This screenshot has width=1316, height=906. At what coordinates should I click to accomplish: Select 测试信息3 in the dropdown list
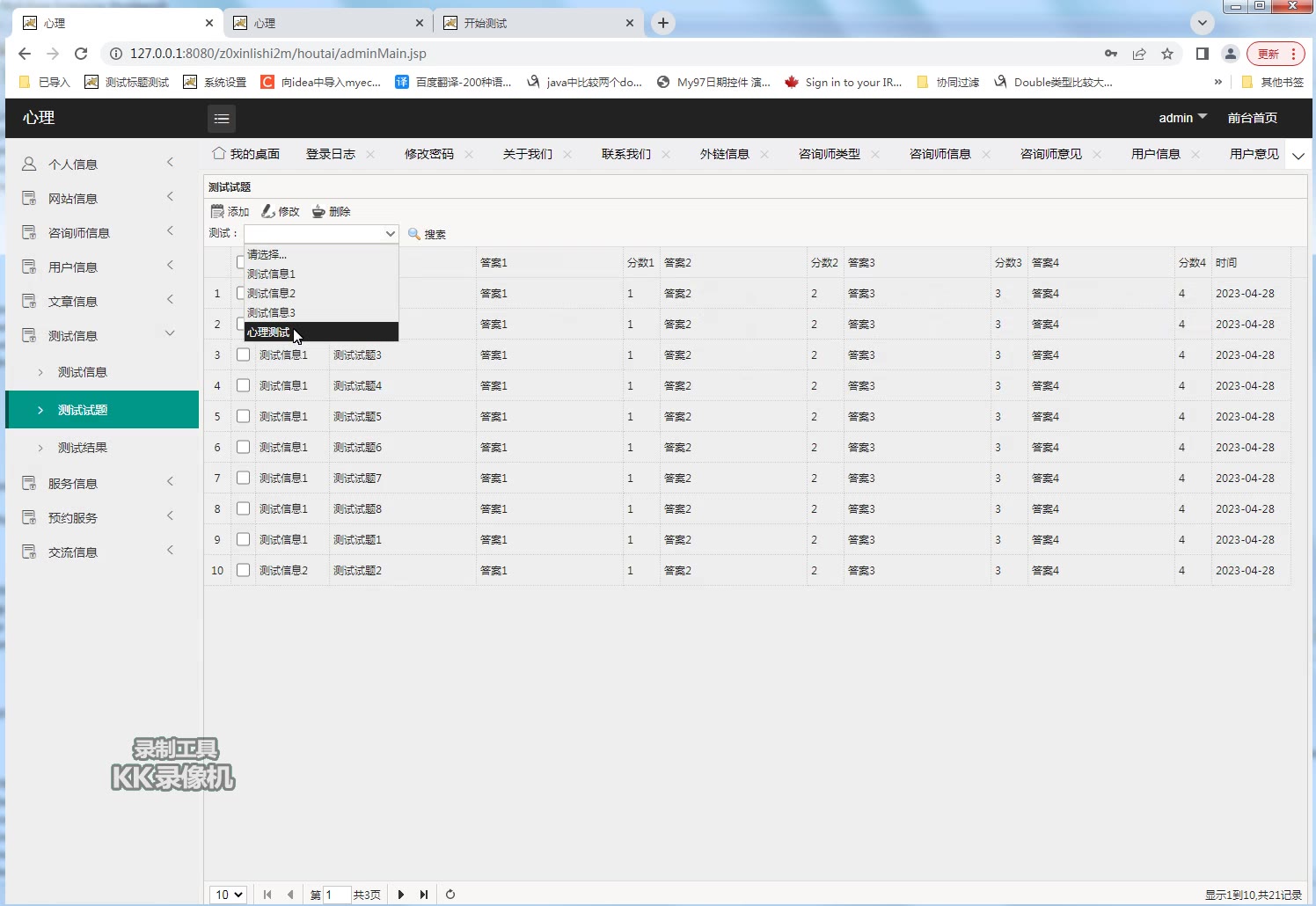321,312
